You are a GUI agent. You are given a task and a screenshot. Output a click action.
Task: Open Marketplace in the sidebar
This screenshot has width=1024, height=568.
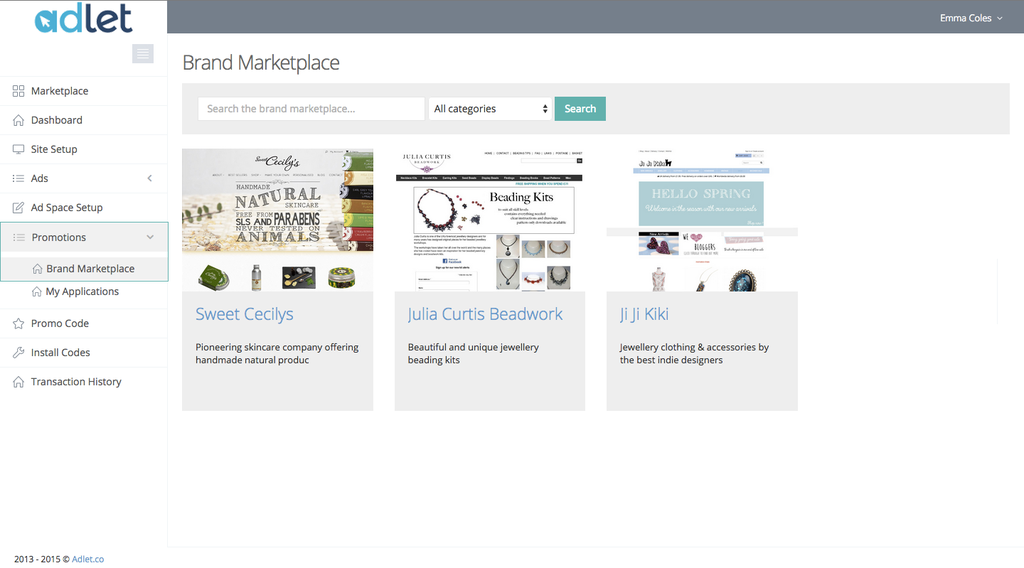[x=84, y=91]
